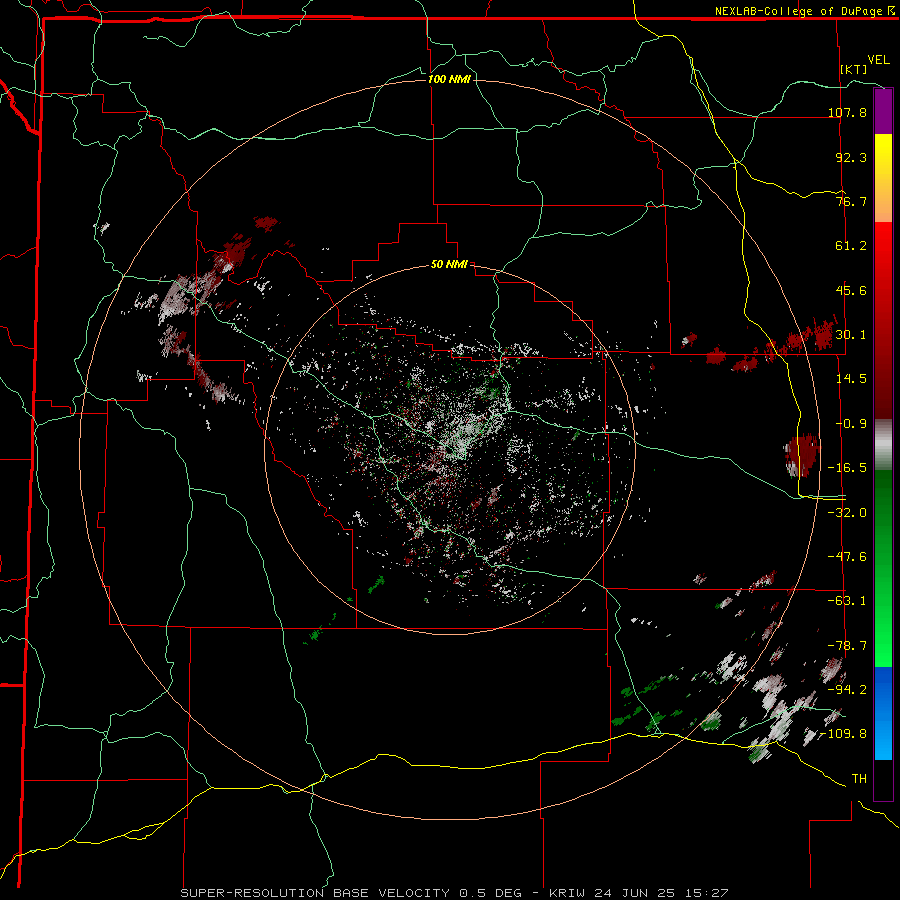Pick the purple segment of the velocity color bar
Screen dimensions: 900x900
[883, 112]
